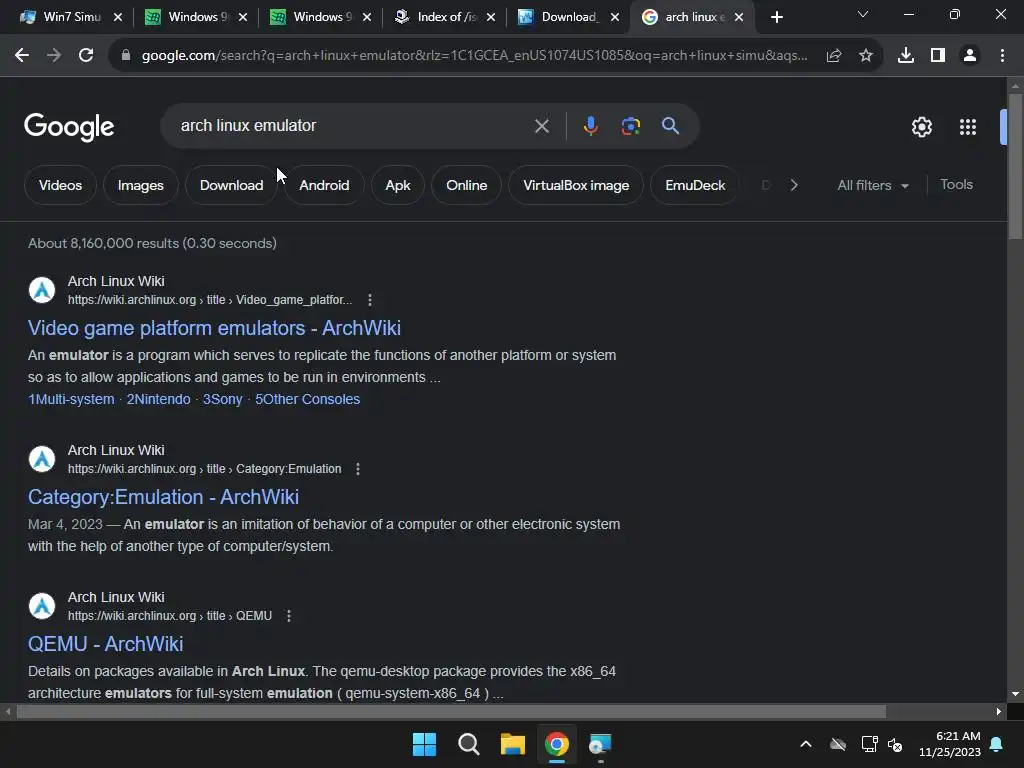Select the Online filter chip
Image resolution: width=1024 pixels, height=768 pixels.
click(x=466, y=185)
